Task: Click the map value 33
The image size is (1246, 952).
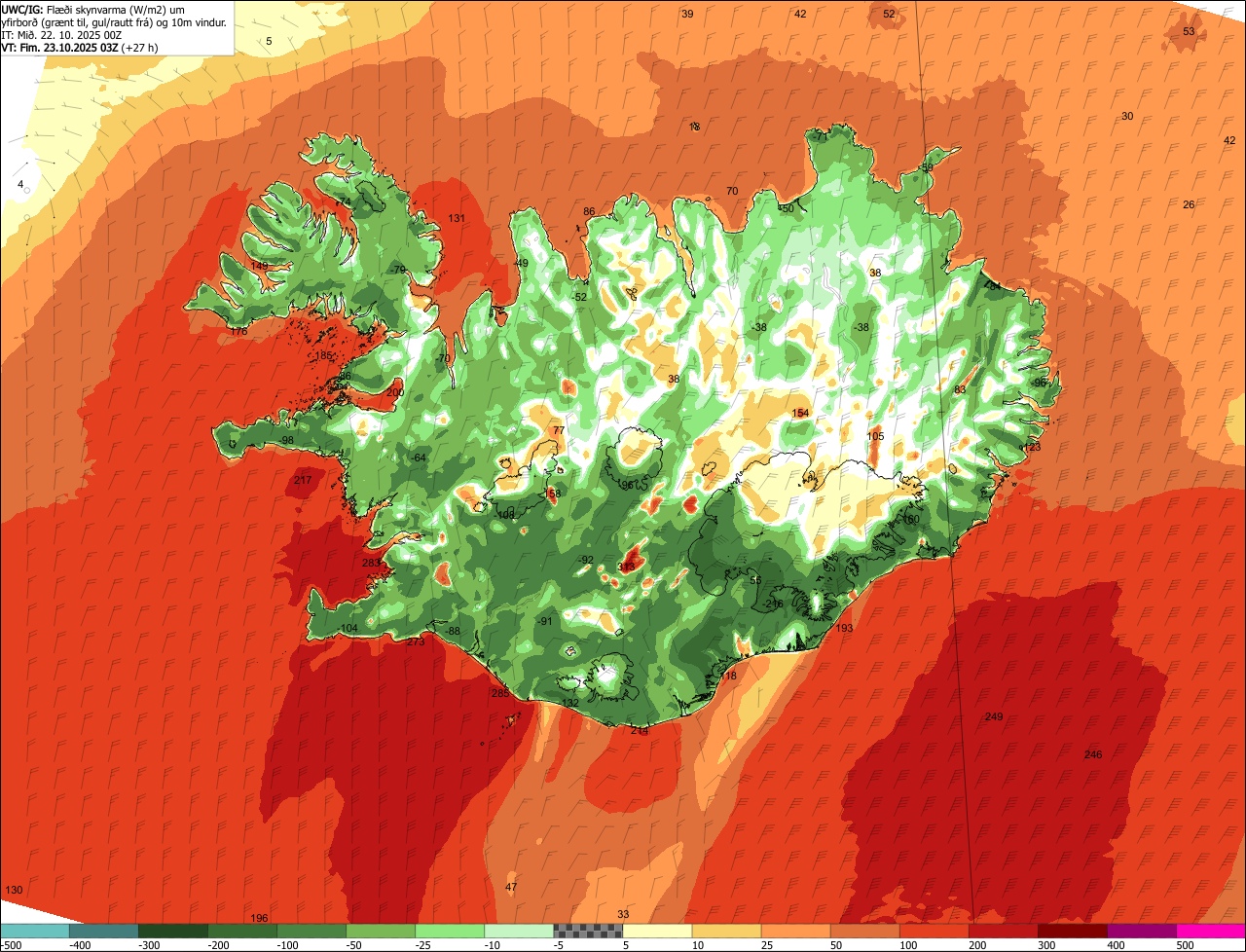Action: click(623, 914)
